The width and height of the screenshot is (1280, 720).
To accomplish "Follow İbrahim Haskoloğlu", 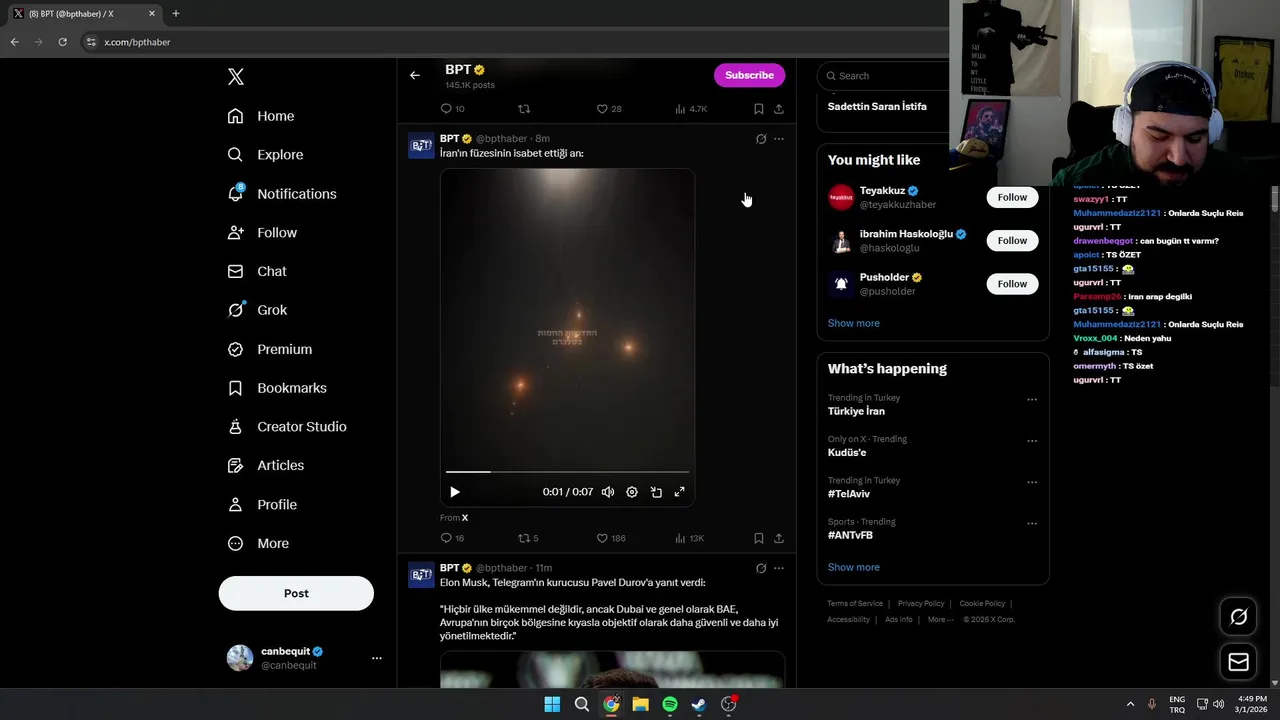I will coord(1012,240).
